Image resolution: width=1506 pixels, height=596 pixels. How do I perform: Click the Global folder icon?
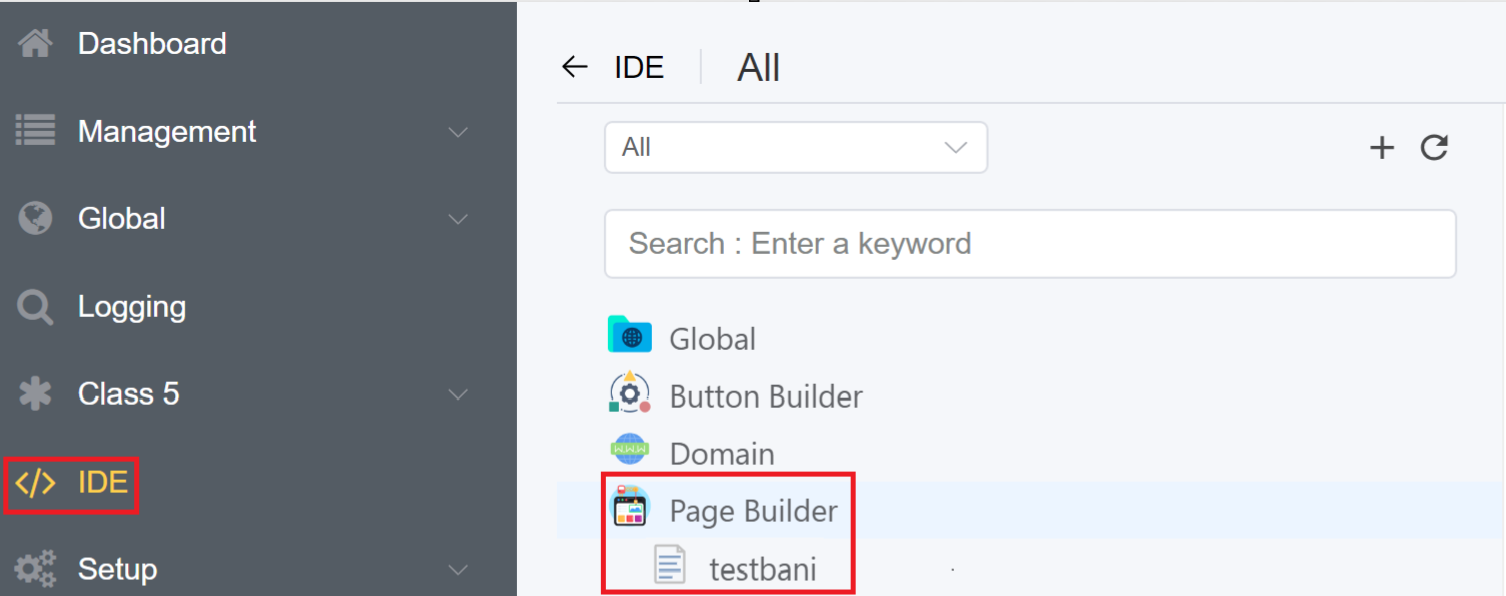(630, 336)
